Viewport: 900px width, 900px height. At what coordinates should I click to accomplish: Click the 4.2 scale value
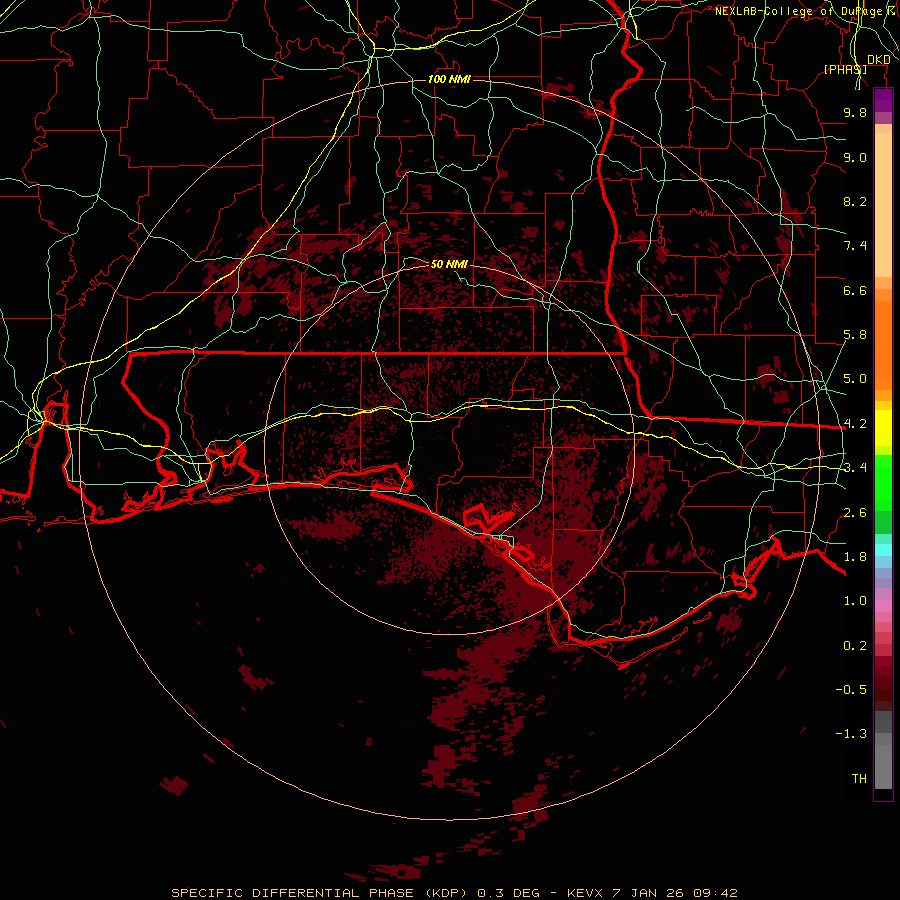tap(855, 424)
